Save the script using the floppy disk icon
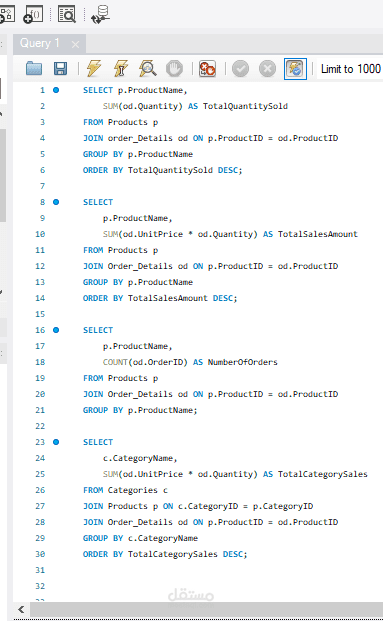The width and height of the screenshot is (383, 621). click(60, 69)
